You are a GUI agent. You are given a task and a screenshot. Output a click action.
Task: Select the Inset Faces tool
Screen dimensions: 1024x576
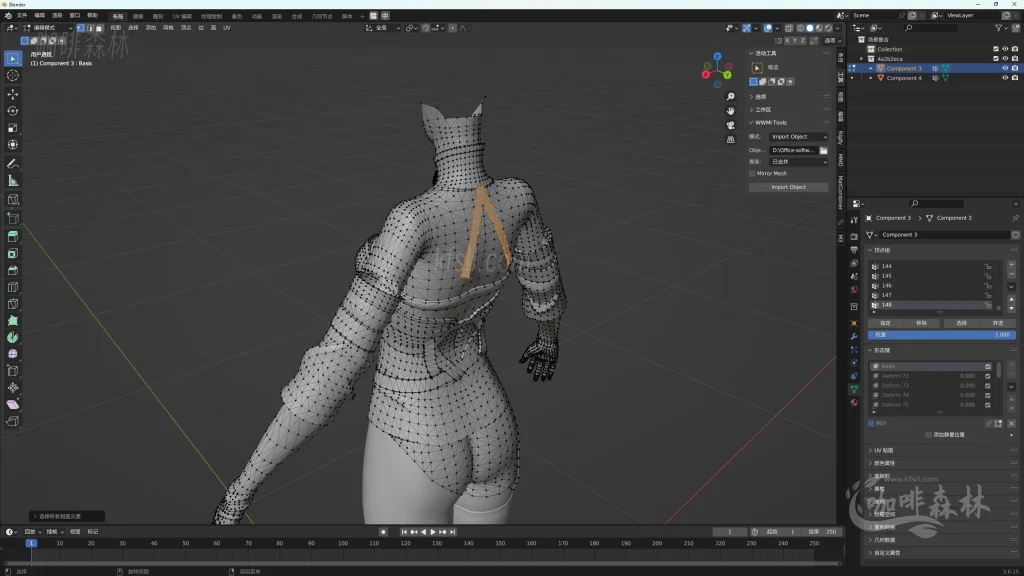12,253
